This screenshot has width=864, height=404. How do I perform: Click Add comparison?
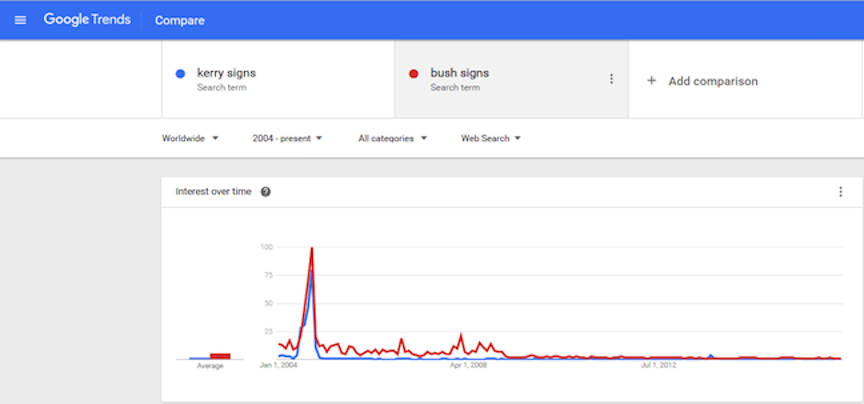713,81
